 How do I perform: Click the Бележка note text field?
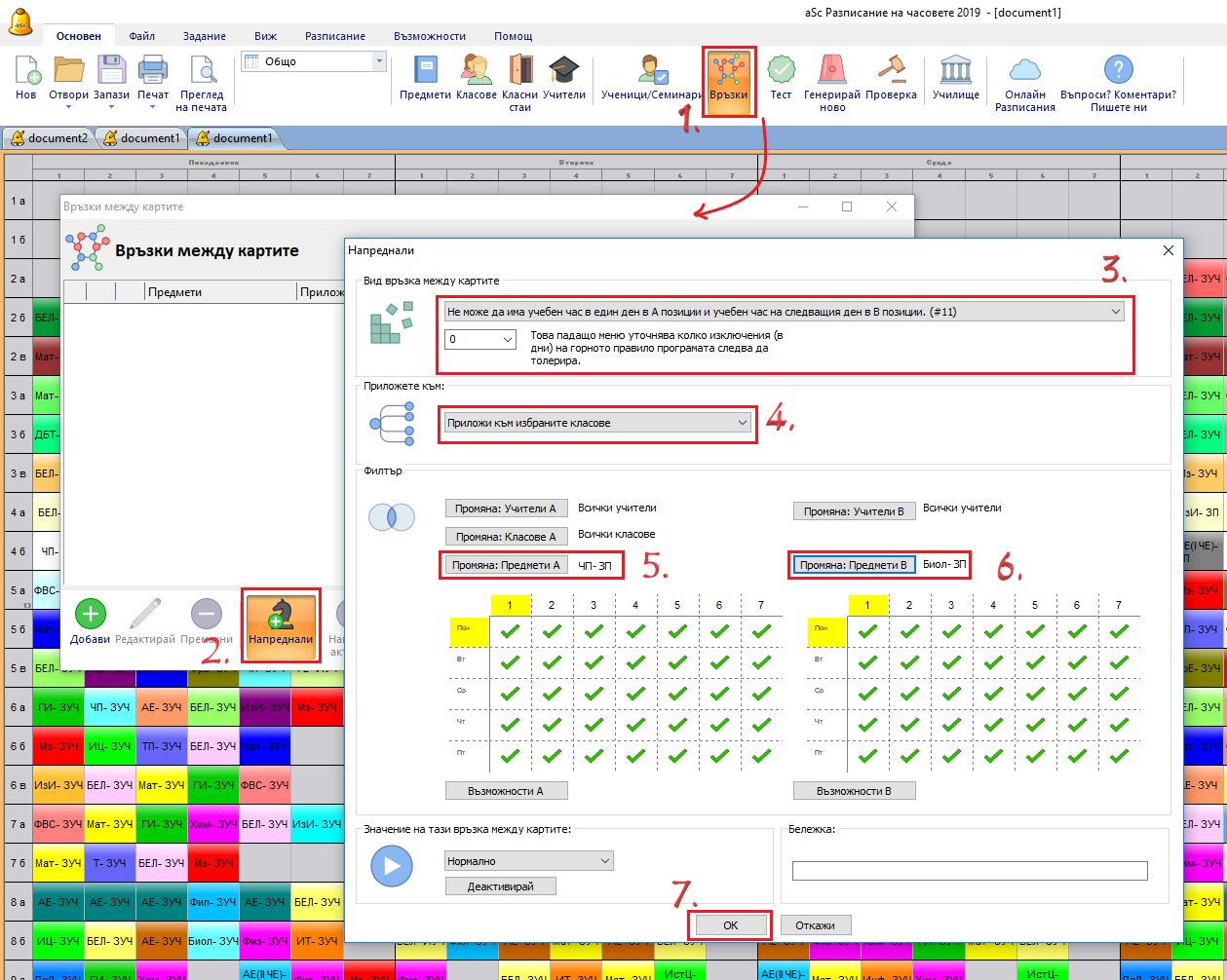click(969, 871)
